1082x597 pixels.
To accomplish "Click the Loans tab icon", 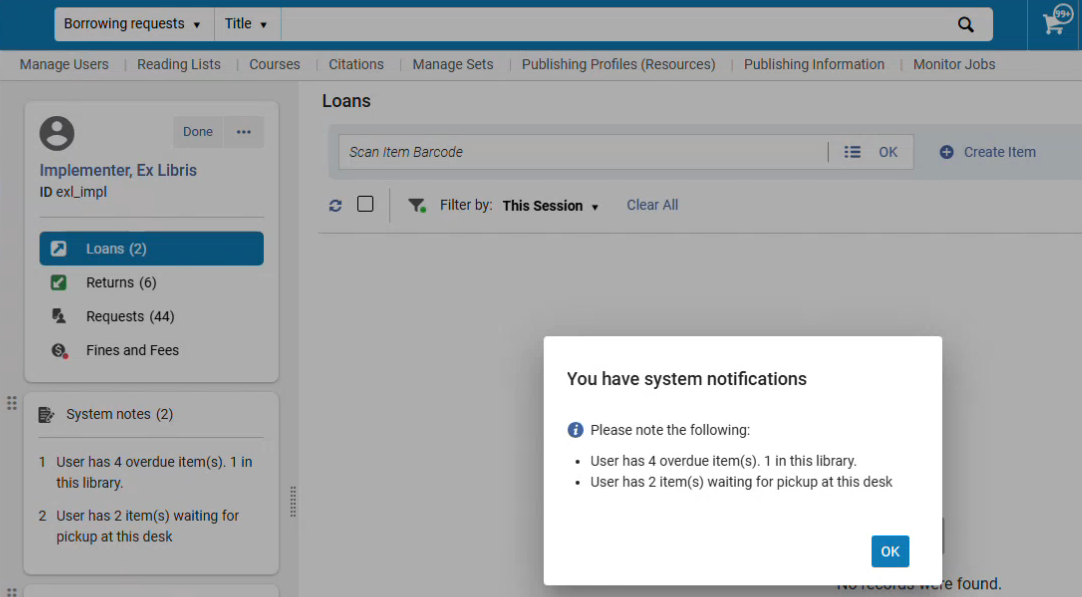I will tap(59, 248).
